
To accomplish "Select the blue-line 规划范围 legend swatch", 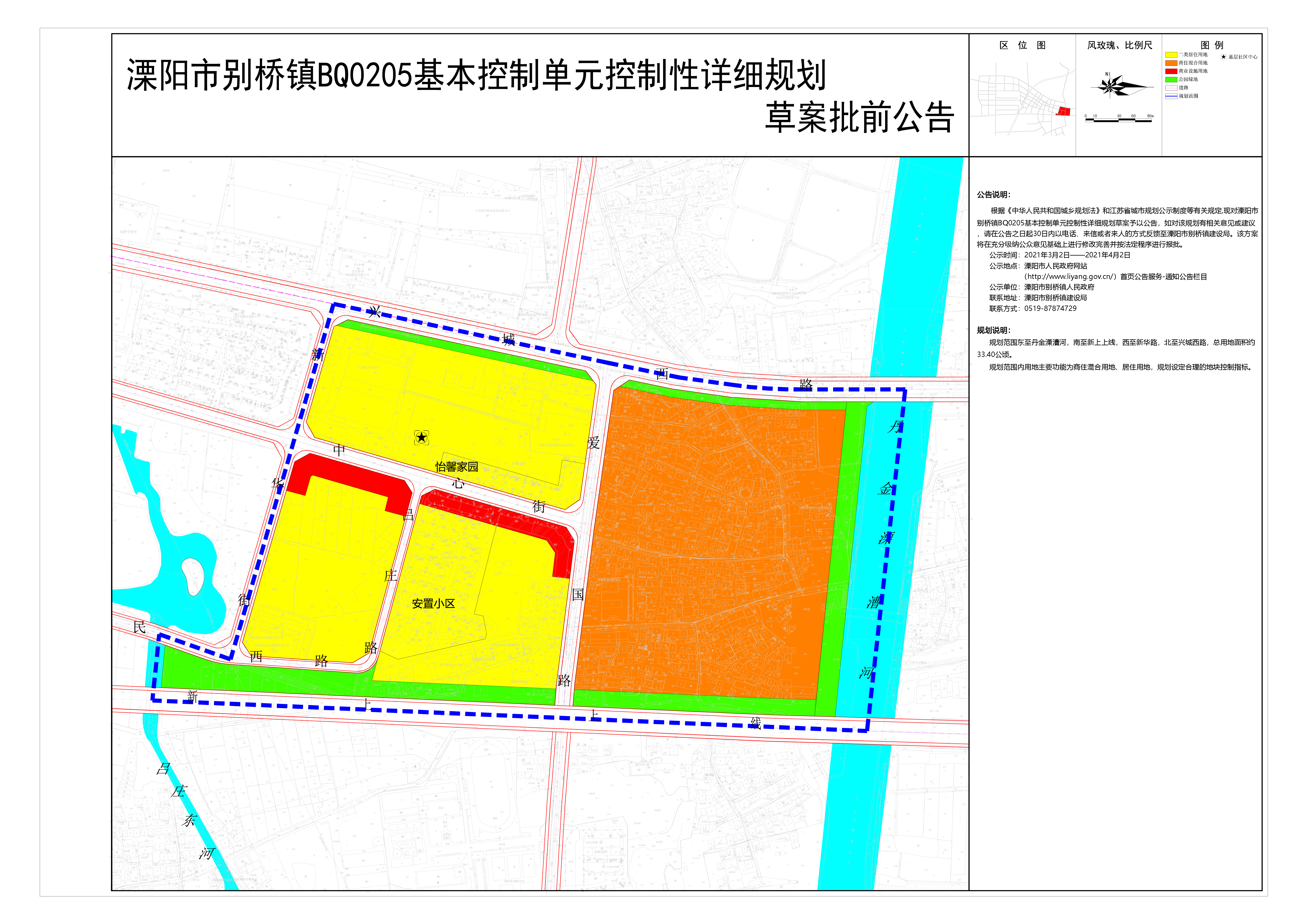I will 1171,96.
